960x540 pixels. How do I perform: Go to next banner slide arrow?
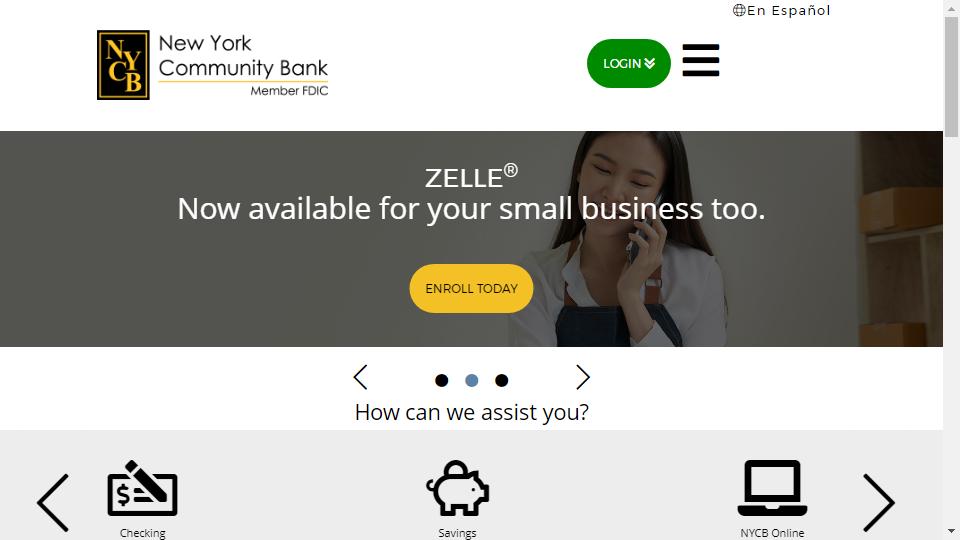pos(583,377)
